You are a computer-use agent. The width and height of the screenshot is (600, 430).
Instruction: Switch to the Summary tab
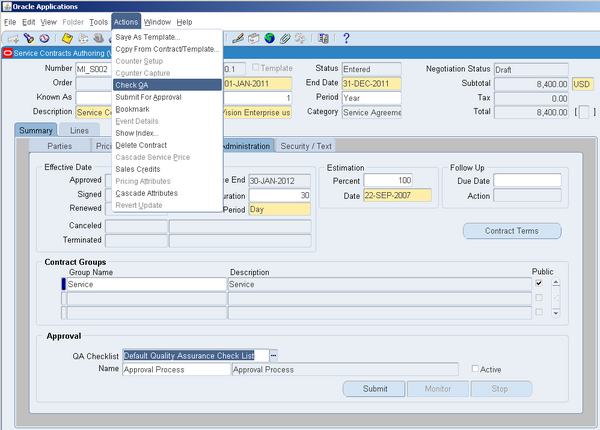click(x=36, y=130)
